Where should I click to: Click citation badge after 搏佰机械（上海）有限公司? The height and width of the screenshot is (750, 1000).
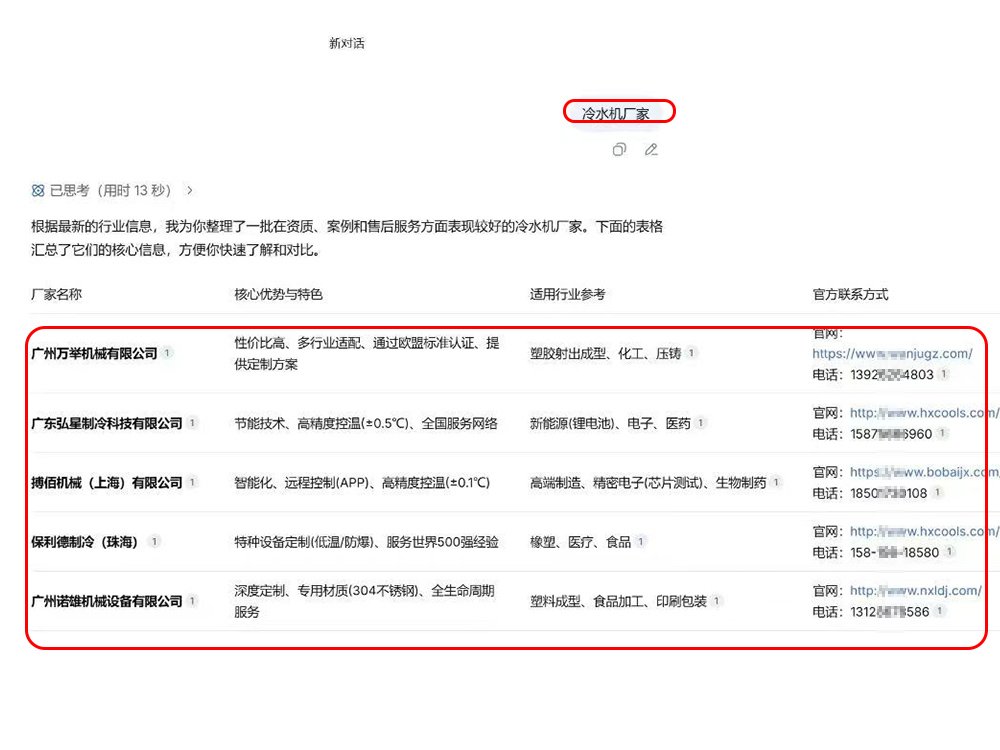click(x=192, y=482)
